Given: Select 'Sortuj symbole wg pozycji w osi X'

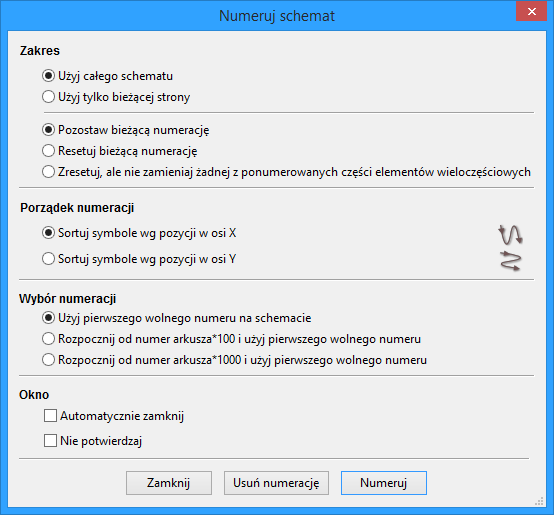Looking at the screenshot, I should 139,233.
